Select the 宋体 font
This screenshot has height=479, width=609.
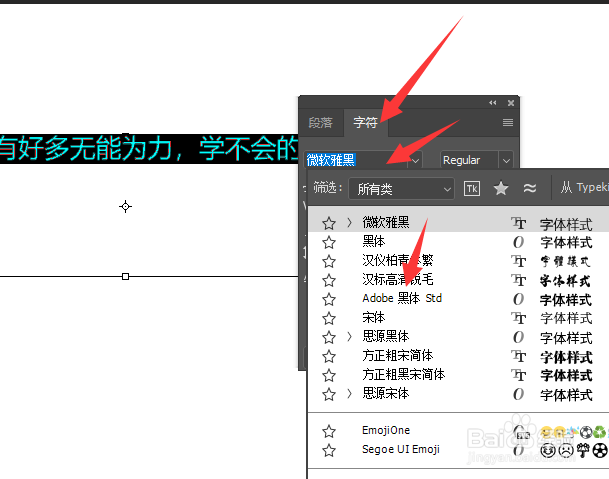click(374, 317)
